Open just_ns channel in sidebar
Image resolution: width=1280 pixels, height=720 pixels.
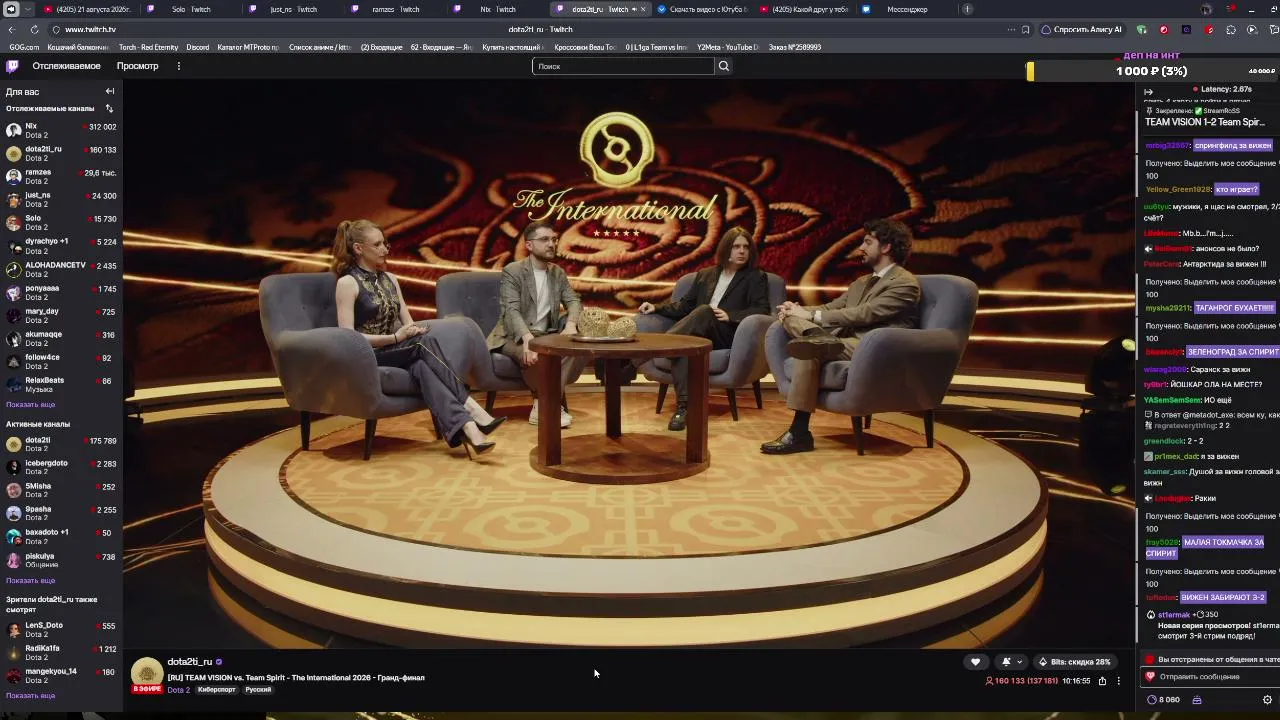tap(61, 199)
